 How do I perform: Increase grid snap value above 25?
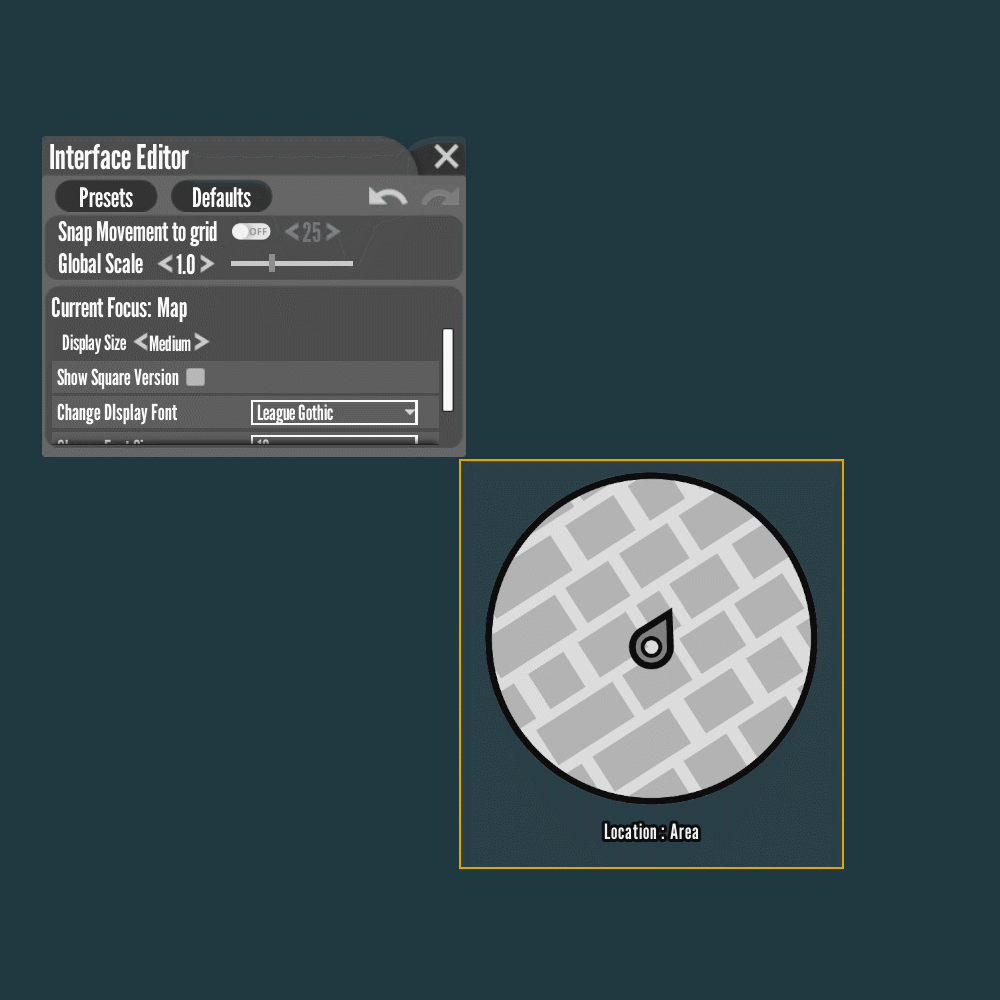[x=332, y=232]
